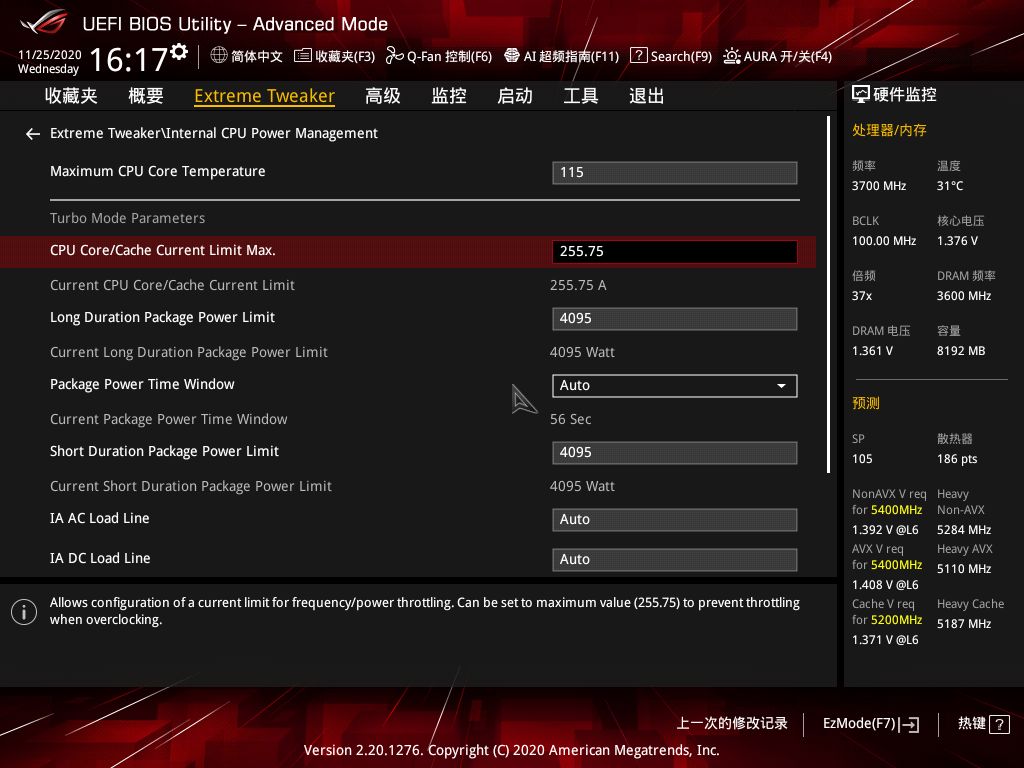The image size is (1024, 768).
Task: Go back using the left arrow
Action: tap(33, 134)
